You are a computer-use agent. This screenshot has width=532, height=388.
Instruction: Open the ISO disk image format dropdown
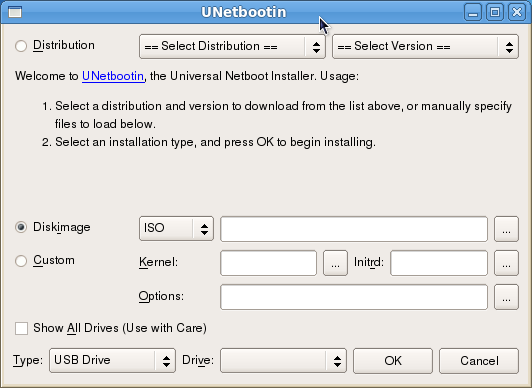(176, 228)
